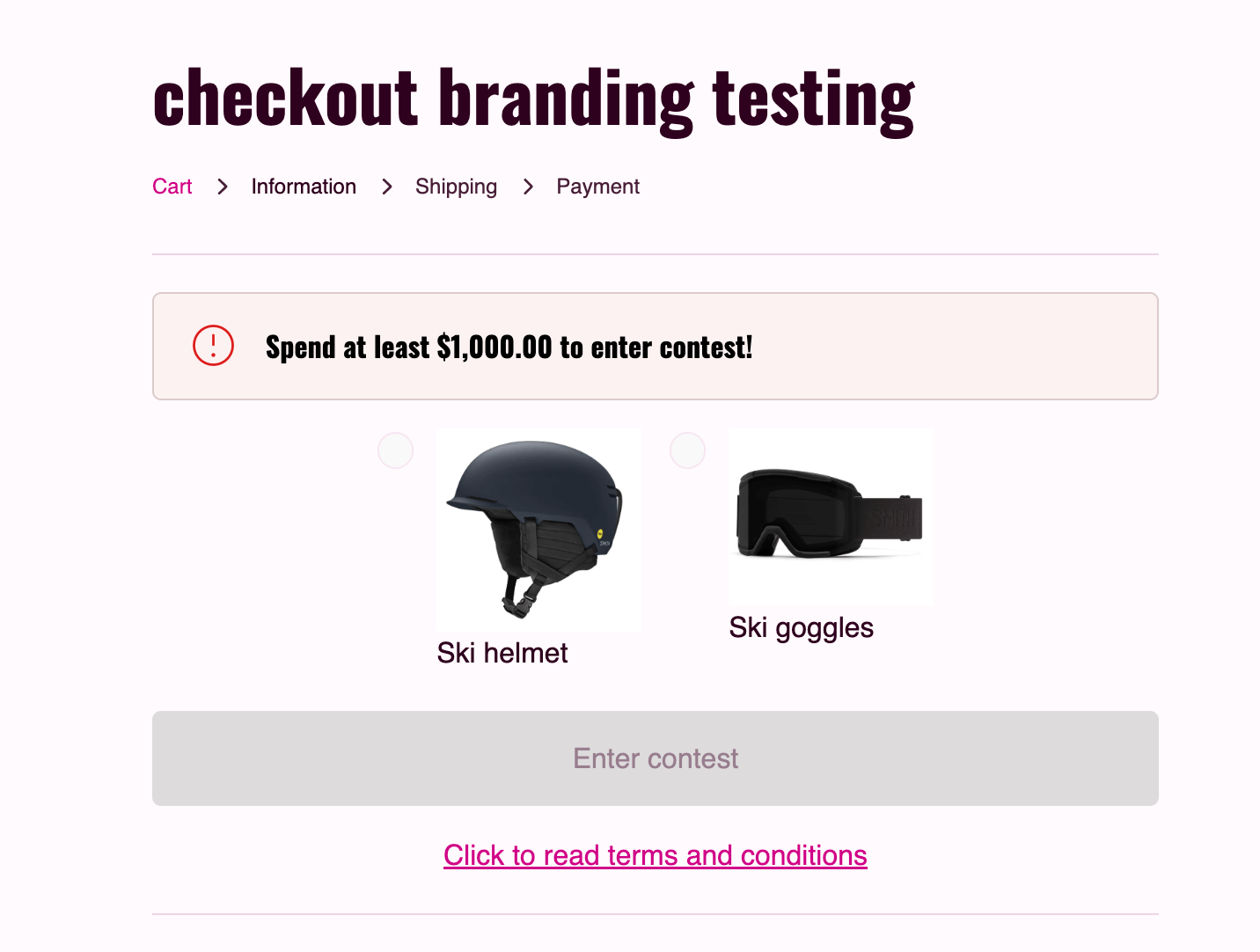Click the Enter contest button
The width and height of the screenshot is (1260, 952).
pos(655,758)
